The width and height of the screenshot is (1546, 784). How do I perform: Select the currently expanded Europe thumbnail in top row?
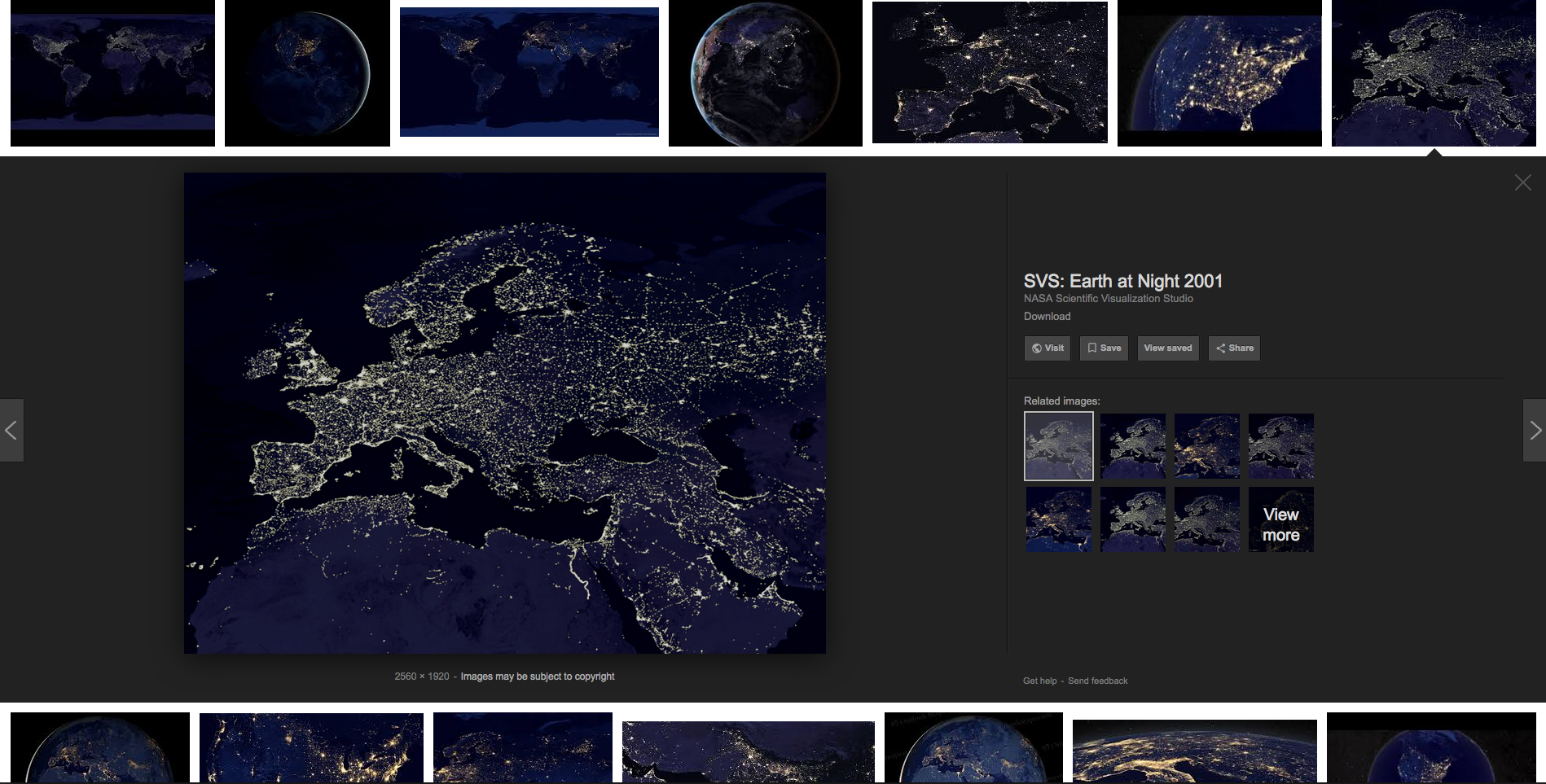(1434, 73)
